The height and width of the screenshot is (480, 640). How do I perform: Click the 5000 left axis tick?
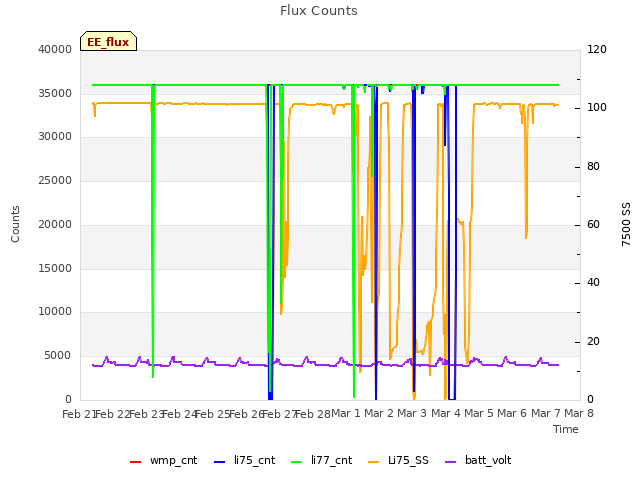point(58,356)
